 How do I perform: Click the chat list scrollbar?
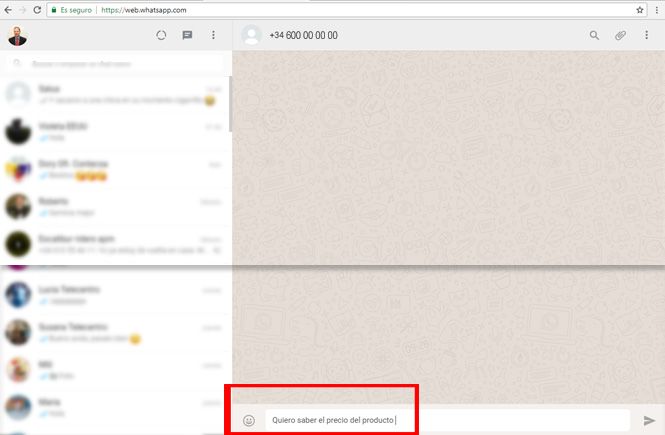pos(230,104)
